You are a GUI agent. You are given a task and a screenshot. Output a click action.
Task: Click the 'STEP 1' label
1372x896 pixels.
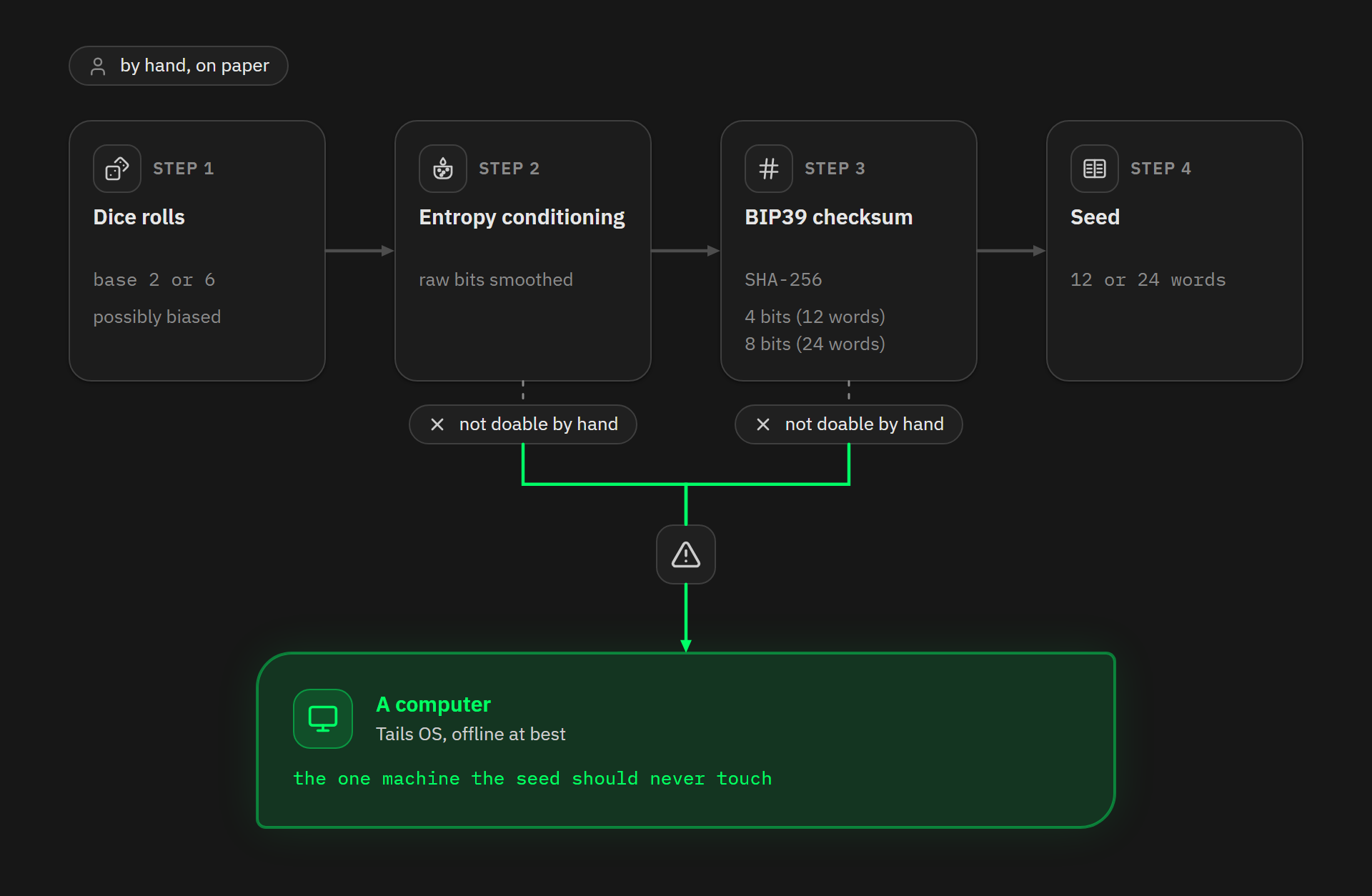pos(184,169)
